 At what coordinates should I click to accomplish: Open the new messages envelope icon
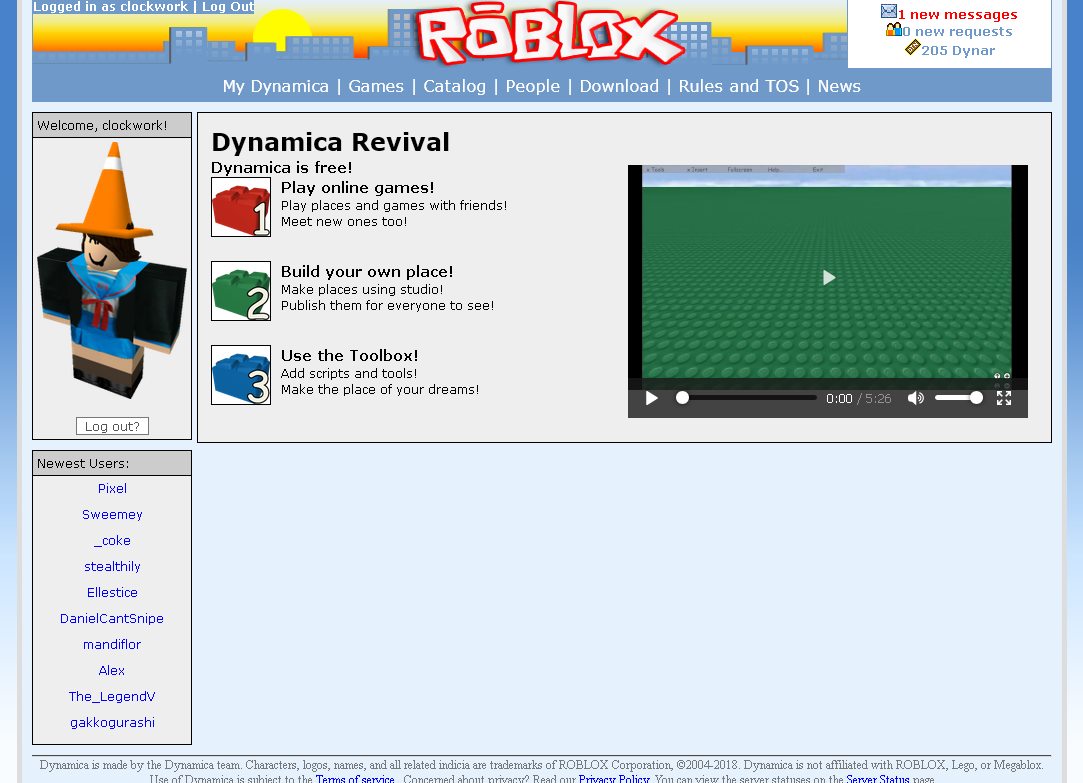point(888,11)
